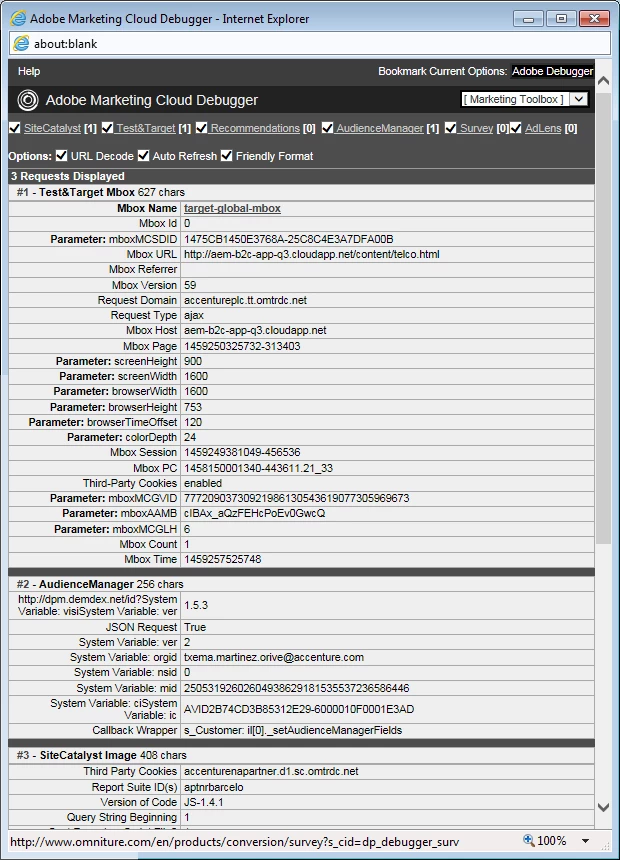Click the System Variable mid value
Viewport: 620px width, 860px height.
coord(296,688)
